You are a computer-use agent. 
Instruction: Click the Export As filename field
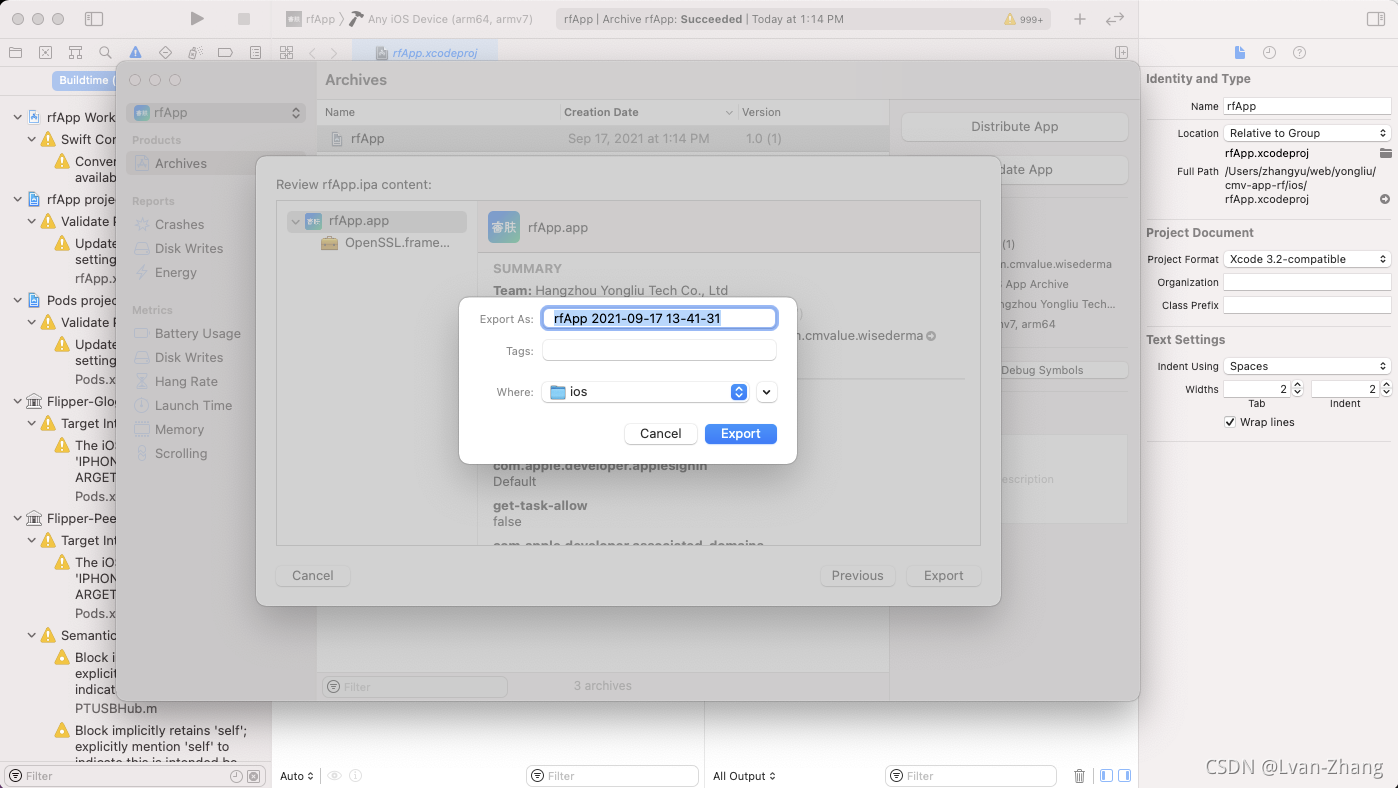point(659,318)
